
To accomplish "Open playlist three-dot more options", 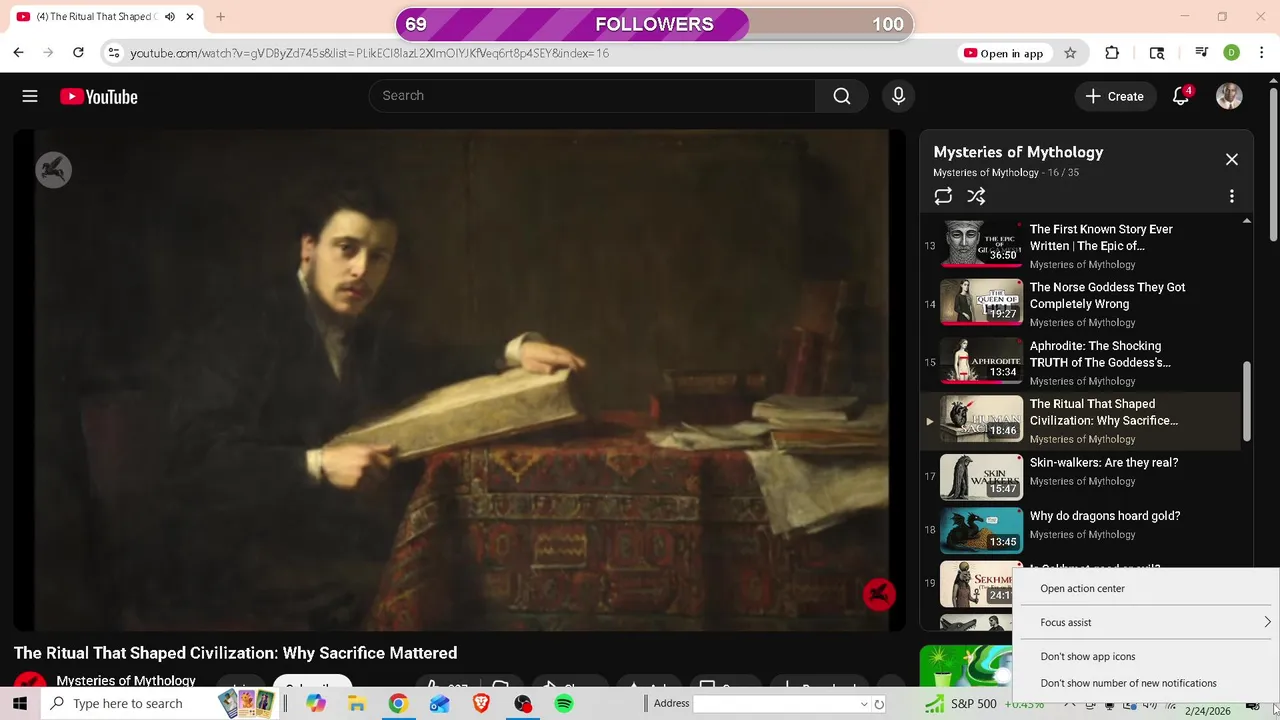I will [1232, 196].
